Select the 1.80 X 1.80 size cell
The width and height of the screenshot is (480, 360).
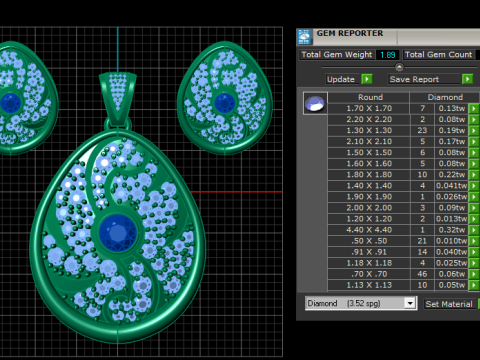(369, 174)
